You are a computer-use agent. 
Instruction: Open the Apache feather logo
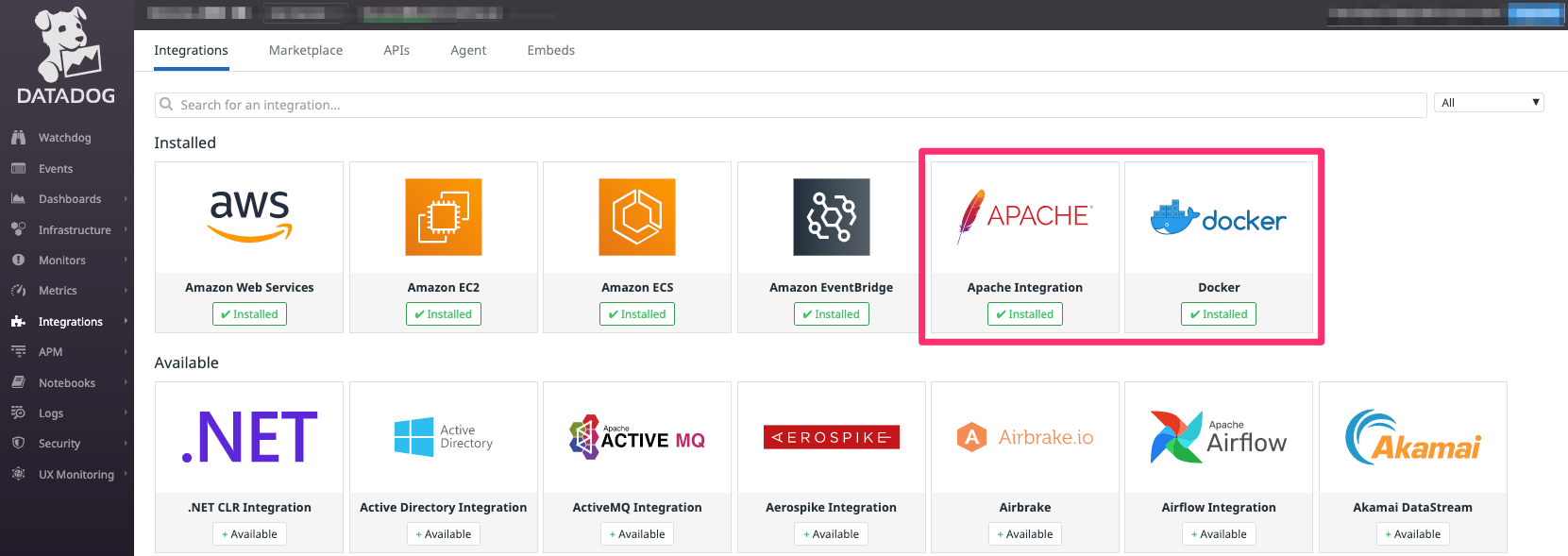click(1025, 217)
